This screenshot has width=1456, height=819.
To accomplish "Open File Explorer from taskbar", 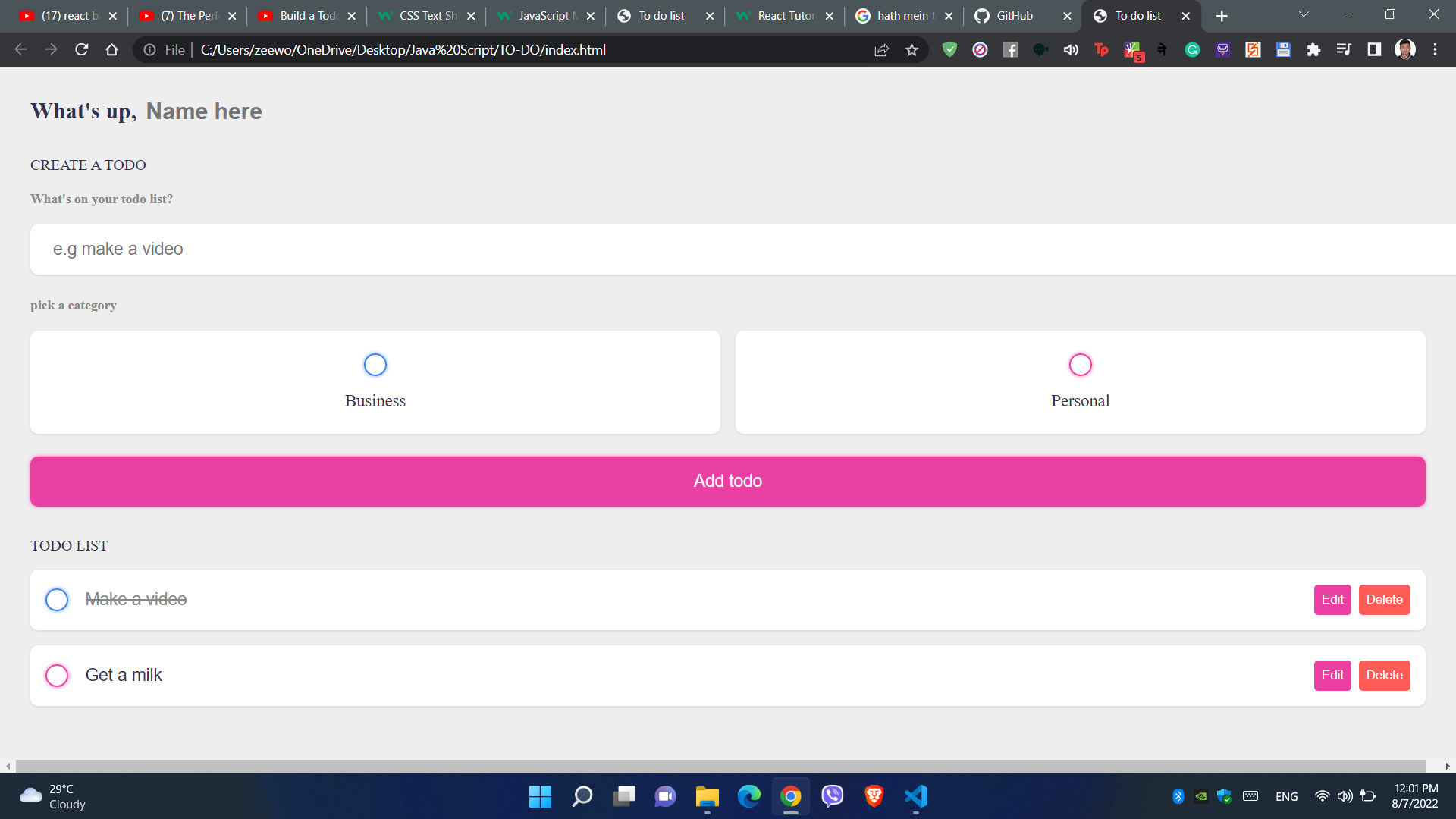I will pos(707,796).
